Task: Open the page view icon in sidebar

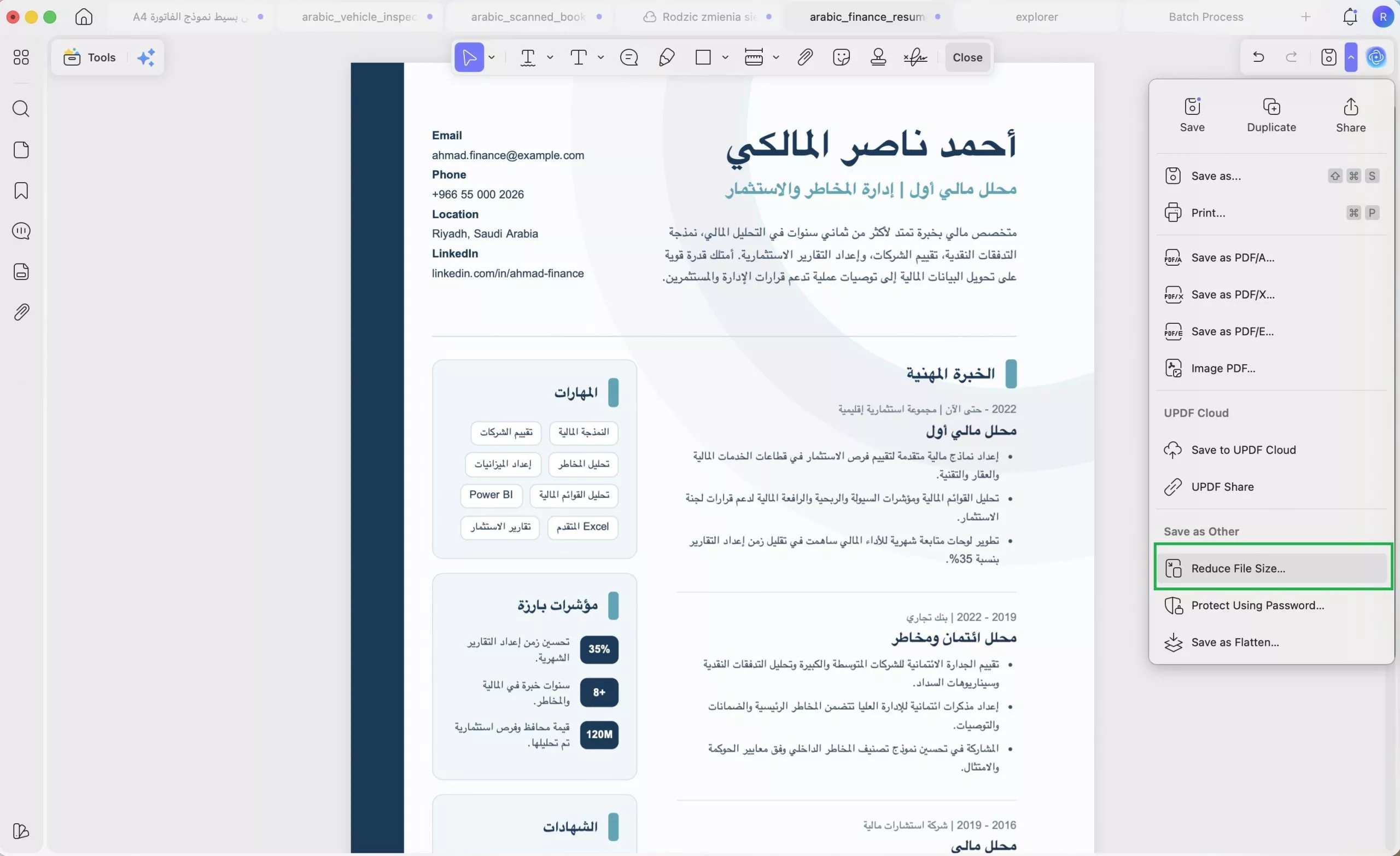Action: tap(21, 149)
